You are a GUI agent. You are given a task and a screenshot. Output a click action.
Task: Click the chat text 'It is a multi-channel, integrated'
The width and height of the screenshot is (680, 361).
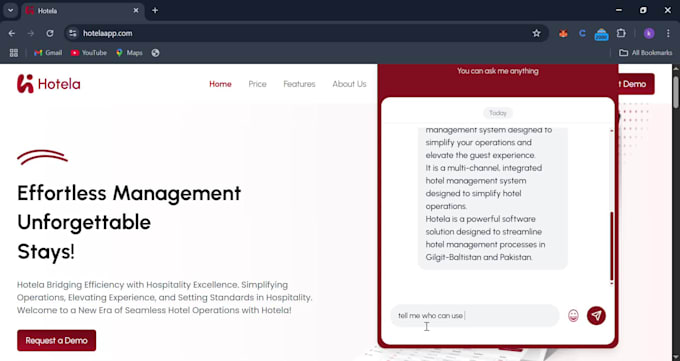(x=484, y=168)
